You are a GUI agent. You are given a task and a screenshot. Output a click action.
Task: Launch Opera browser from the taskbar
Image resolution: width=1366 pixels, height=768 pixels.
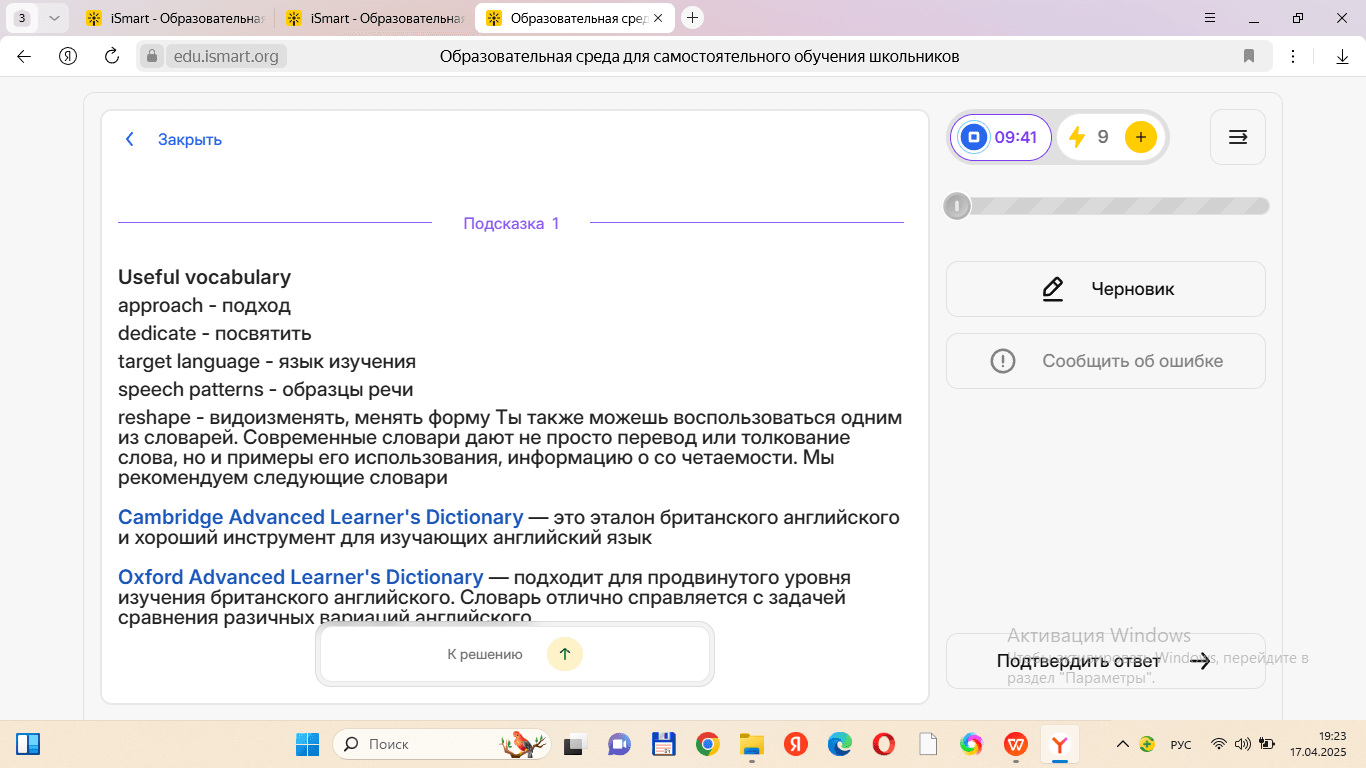[x=883, y=744]
